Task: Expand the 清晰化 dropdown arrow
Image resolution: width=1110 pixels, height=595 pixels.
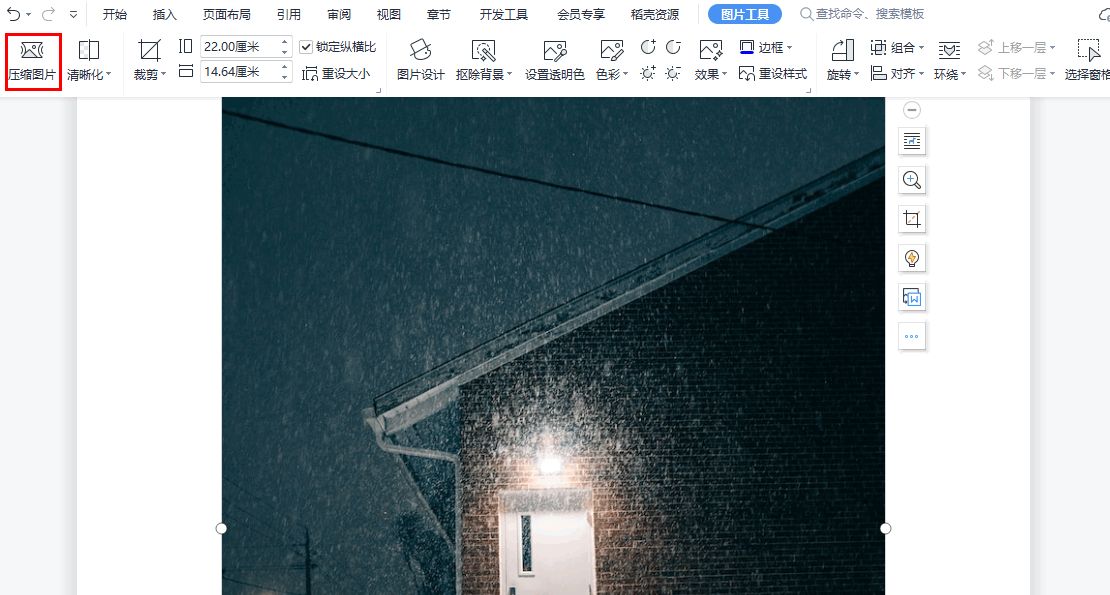Action: pos(108,74)
